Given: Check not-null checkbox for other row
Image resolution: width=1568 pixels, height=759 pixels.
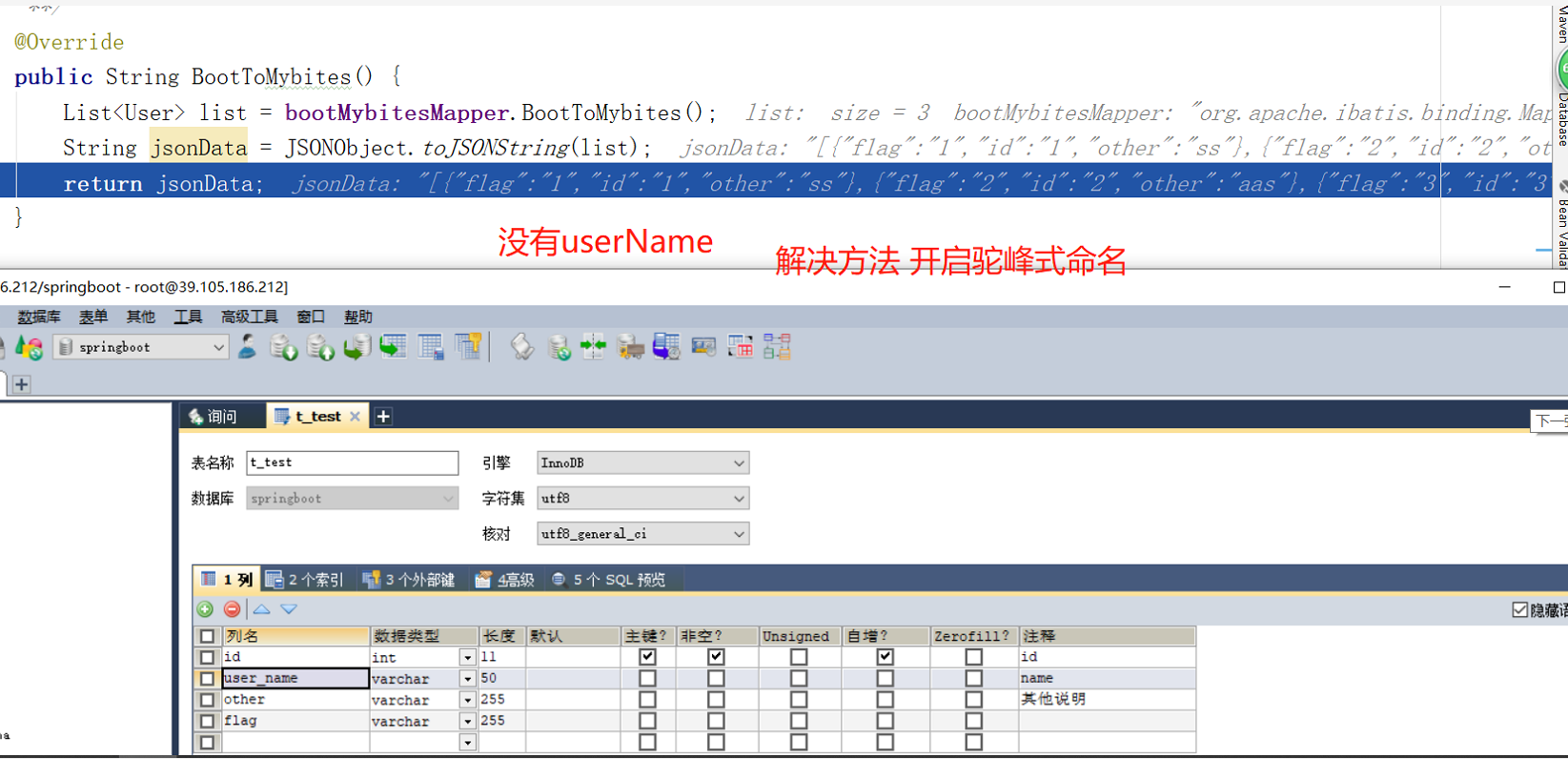Looking at the screenshot, I should [x=716, y=700].
